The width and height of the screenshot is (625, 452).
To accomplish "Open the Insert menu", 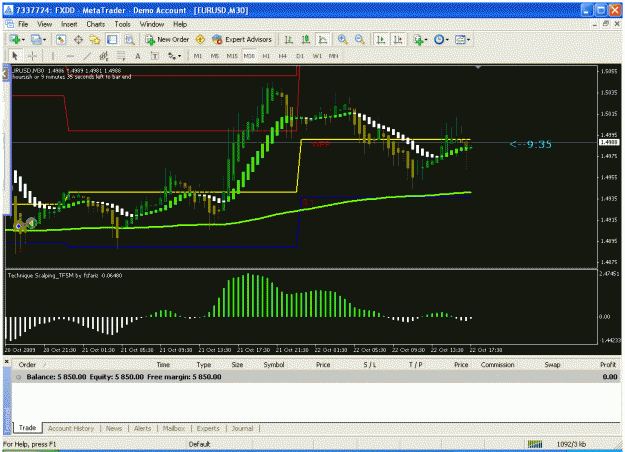I will (x=69, y=24).
